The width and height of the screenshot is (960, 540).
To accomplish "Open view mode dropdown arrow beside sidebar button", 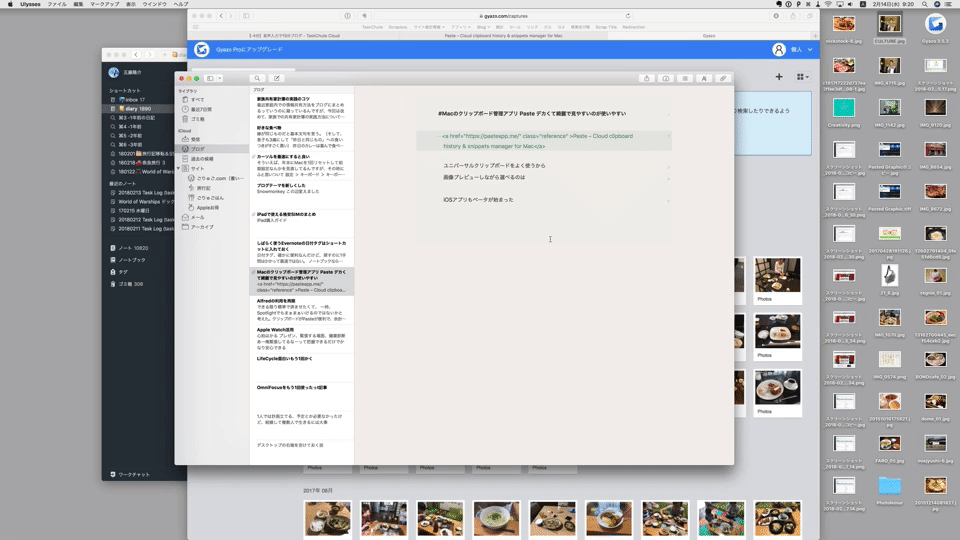I will [x=220, y=78].
